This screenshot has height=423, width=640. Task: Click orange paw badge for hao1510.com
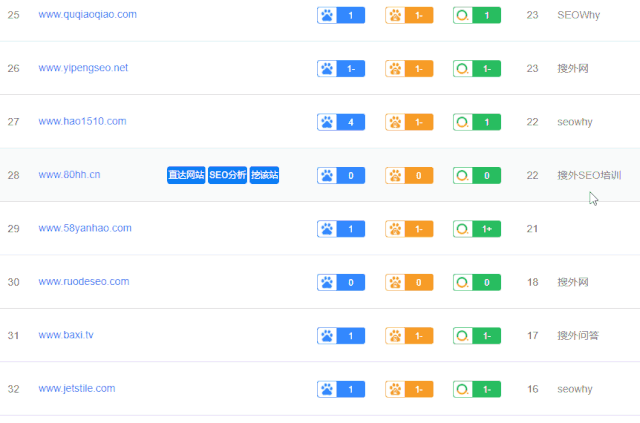pos(409,122)
